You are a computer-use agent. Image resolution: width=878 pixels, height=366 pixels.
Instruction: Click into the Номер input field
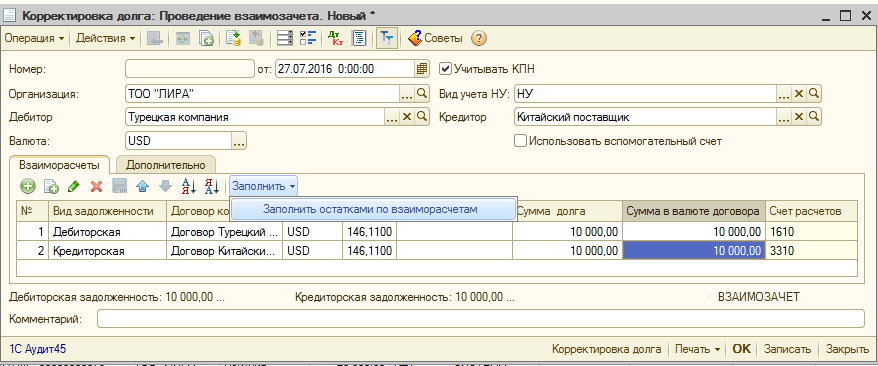pos(190,69)
